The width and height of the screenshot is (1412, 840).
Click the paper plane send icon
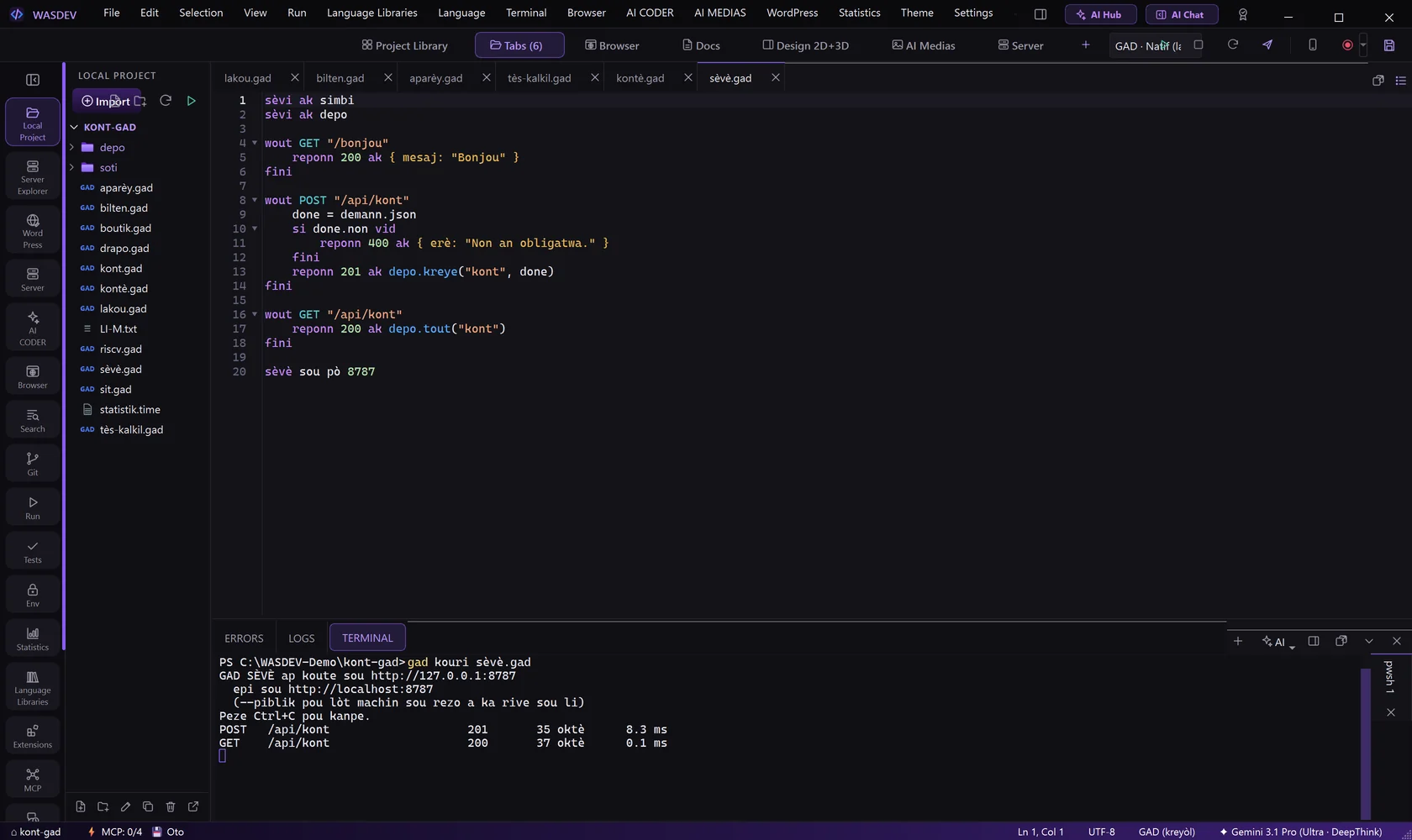(1267, 45)
